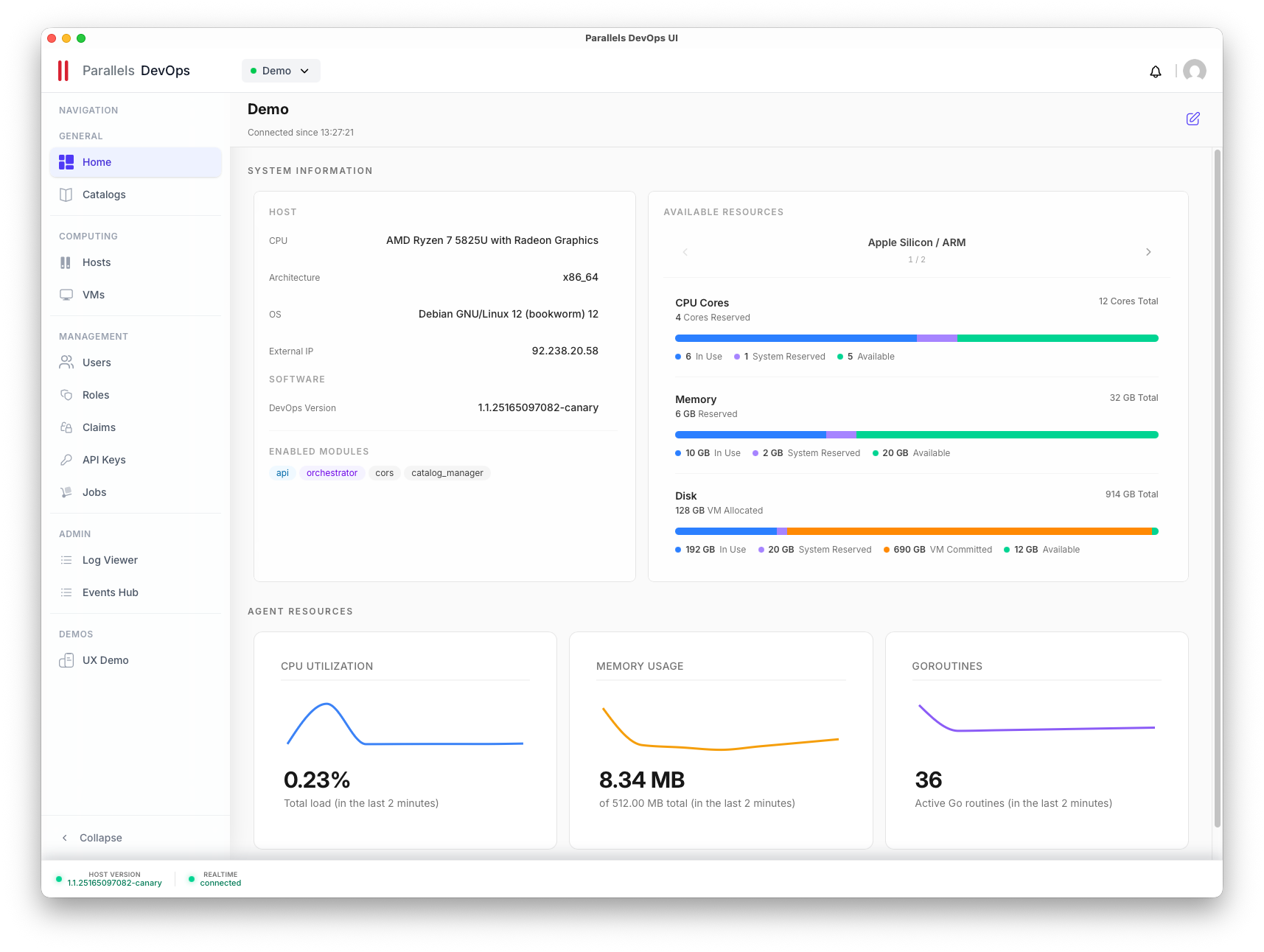This screenshot has height=952, width=1264.
Task: Open Catalogs from the book icon
Action: (66, 195)
